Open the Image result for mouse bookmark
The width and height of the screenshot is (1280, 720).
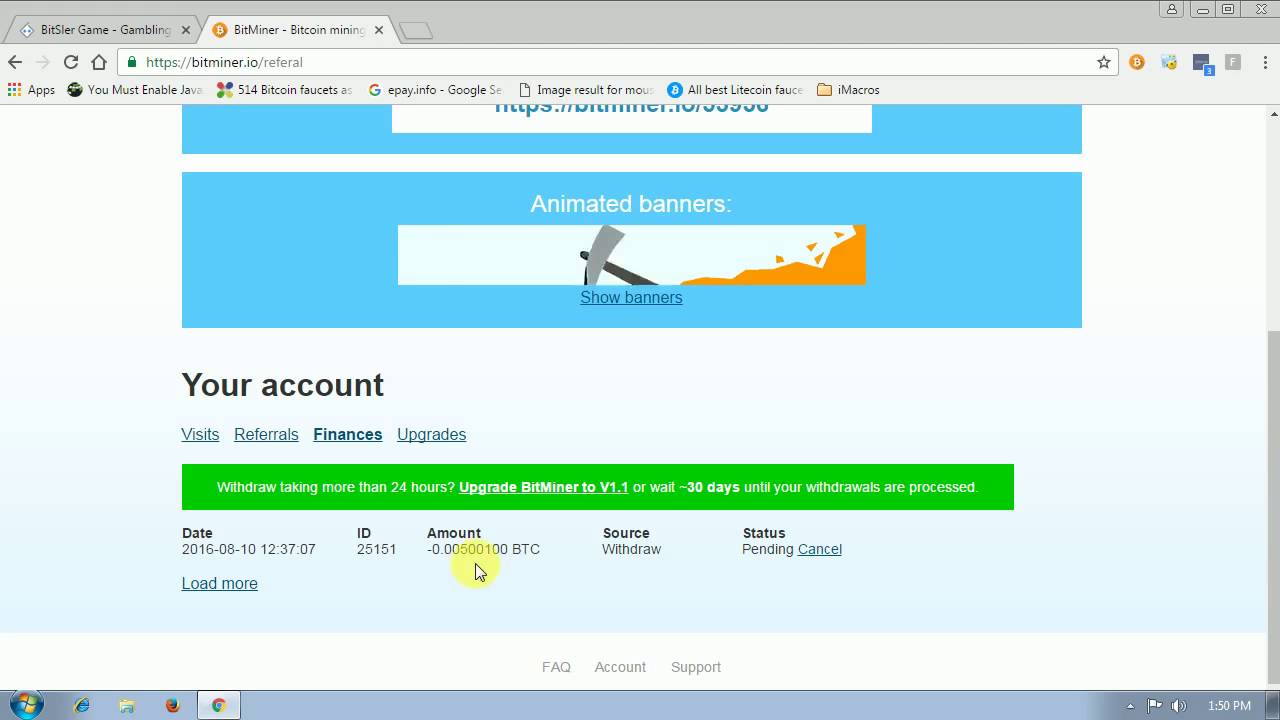586,90
